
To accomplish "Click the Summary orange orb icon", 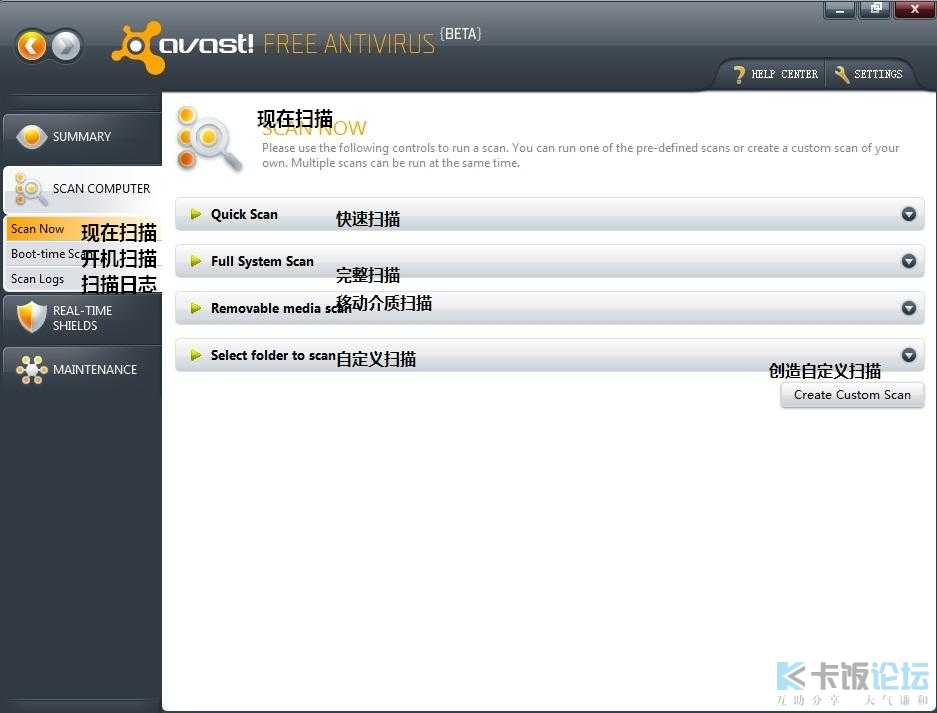I will [x=31, y=137].
